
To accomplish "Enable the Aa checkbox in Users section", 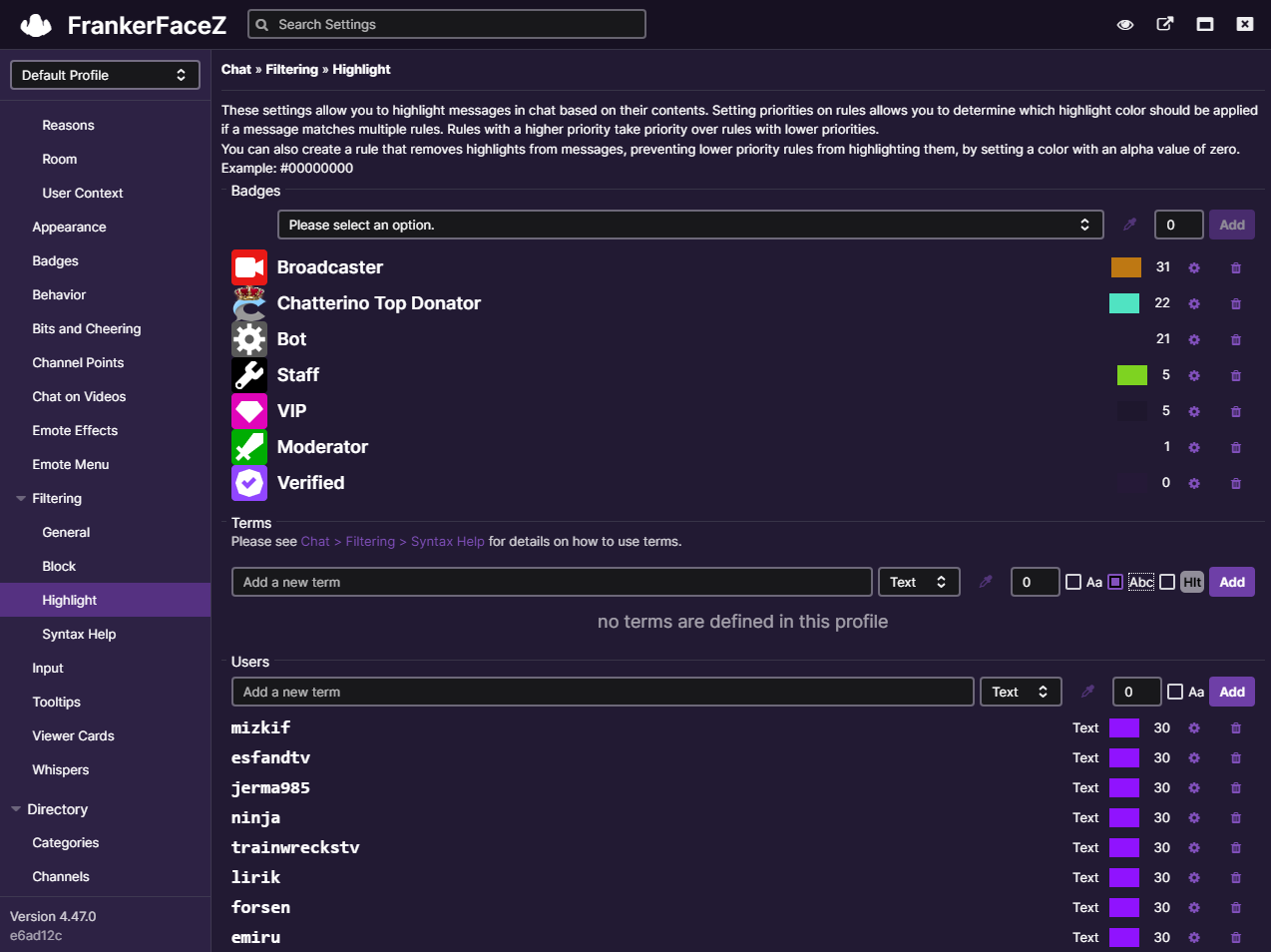I will [1175, 692].
